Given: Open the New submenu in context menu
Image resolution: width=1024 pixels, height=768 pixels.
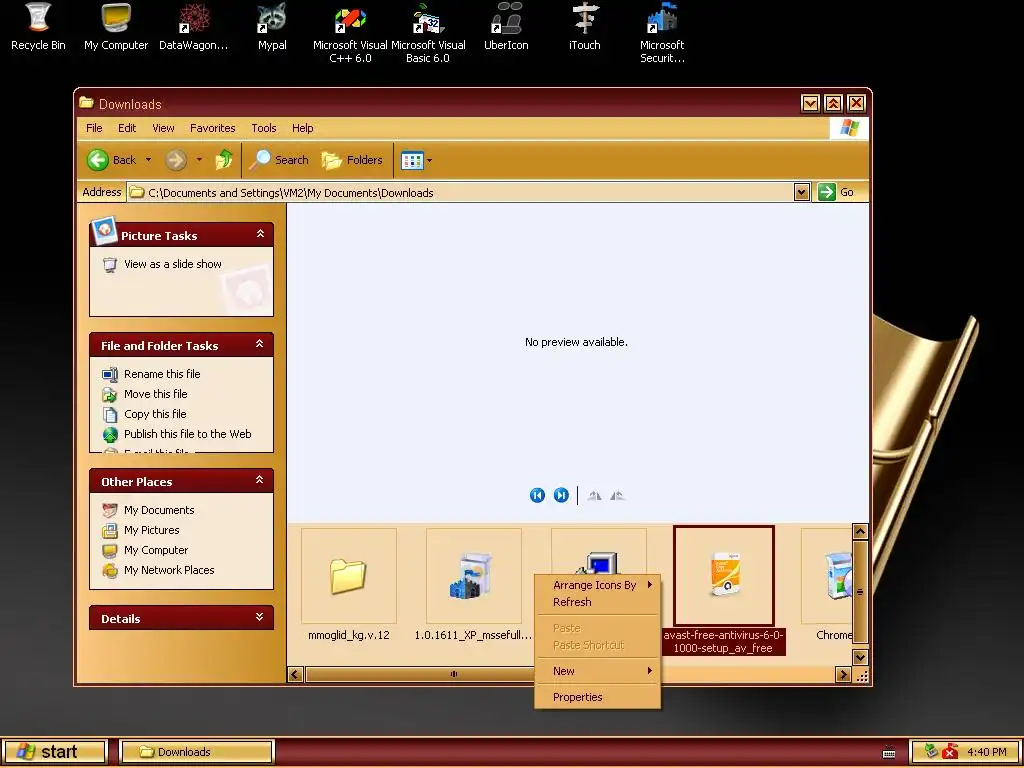Looking at the screenshot, I should coord(598,671).
